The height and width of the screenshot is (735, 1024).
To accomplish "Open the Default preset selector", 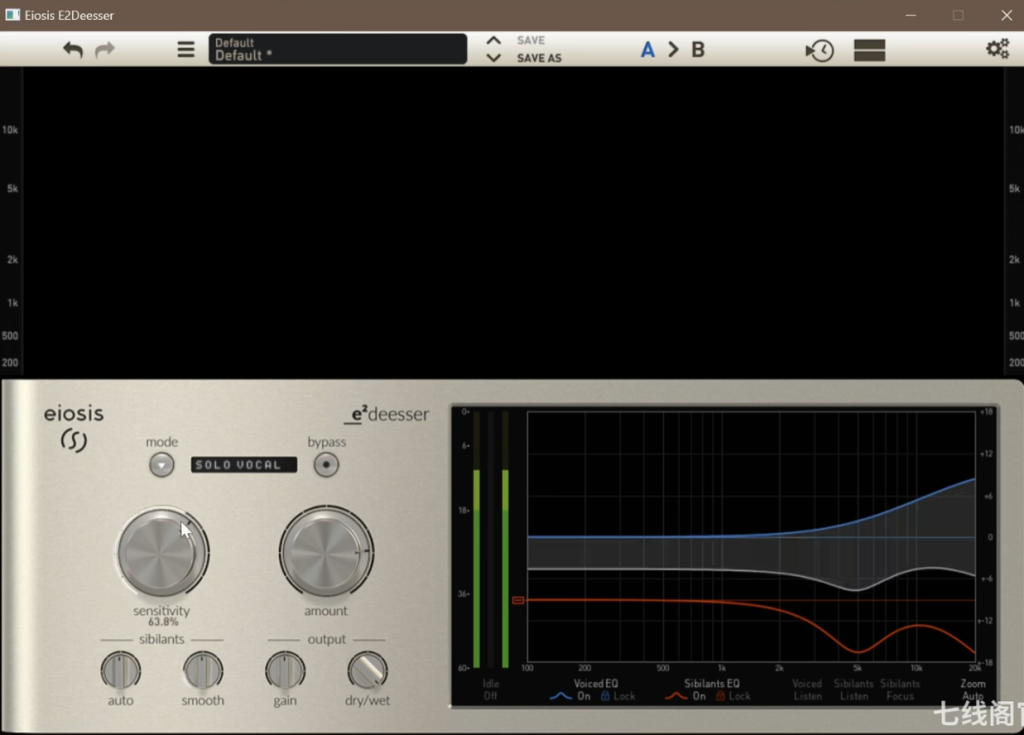I will (x=337, y=49).
